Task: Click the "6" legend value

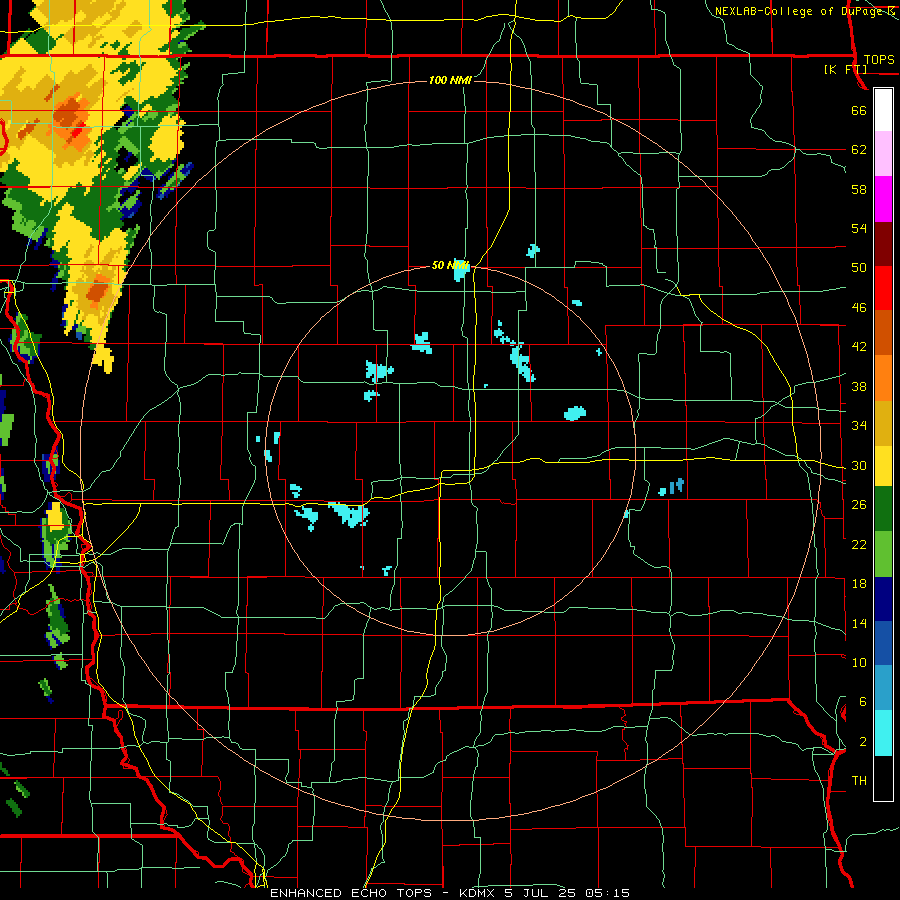Action: tap(862, 701)
